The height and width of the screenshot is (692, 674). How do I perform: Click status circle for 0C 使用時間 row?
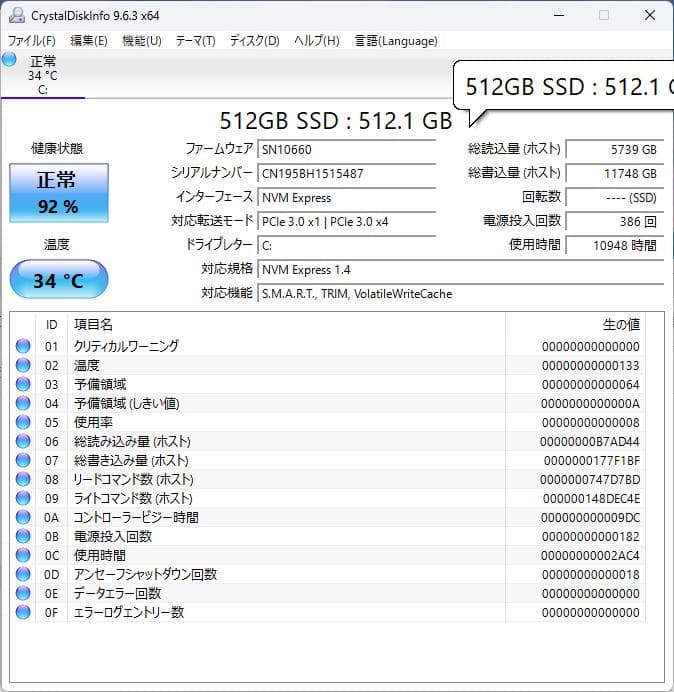(23, 555)
